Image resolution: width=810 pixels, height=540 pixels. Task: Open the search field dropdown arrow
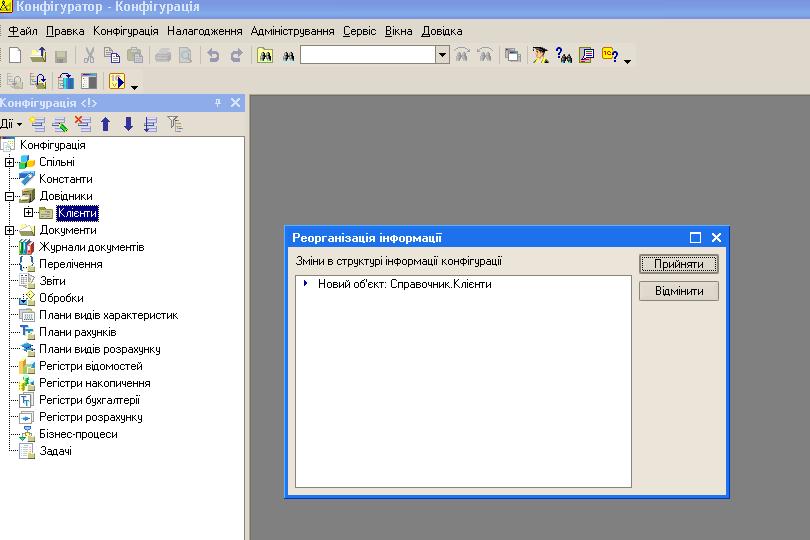point(442,55)
